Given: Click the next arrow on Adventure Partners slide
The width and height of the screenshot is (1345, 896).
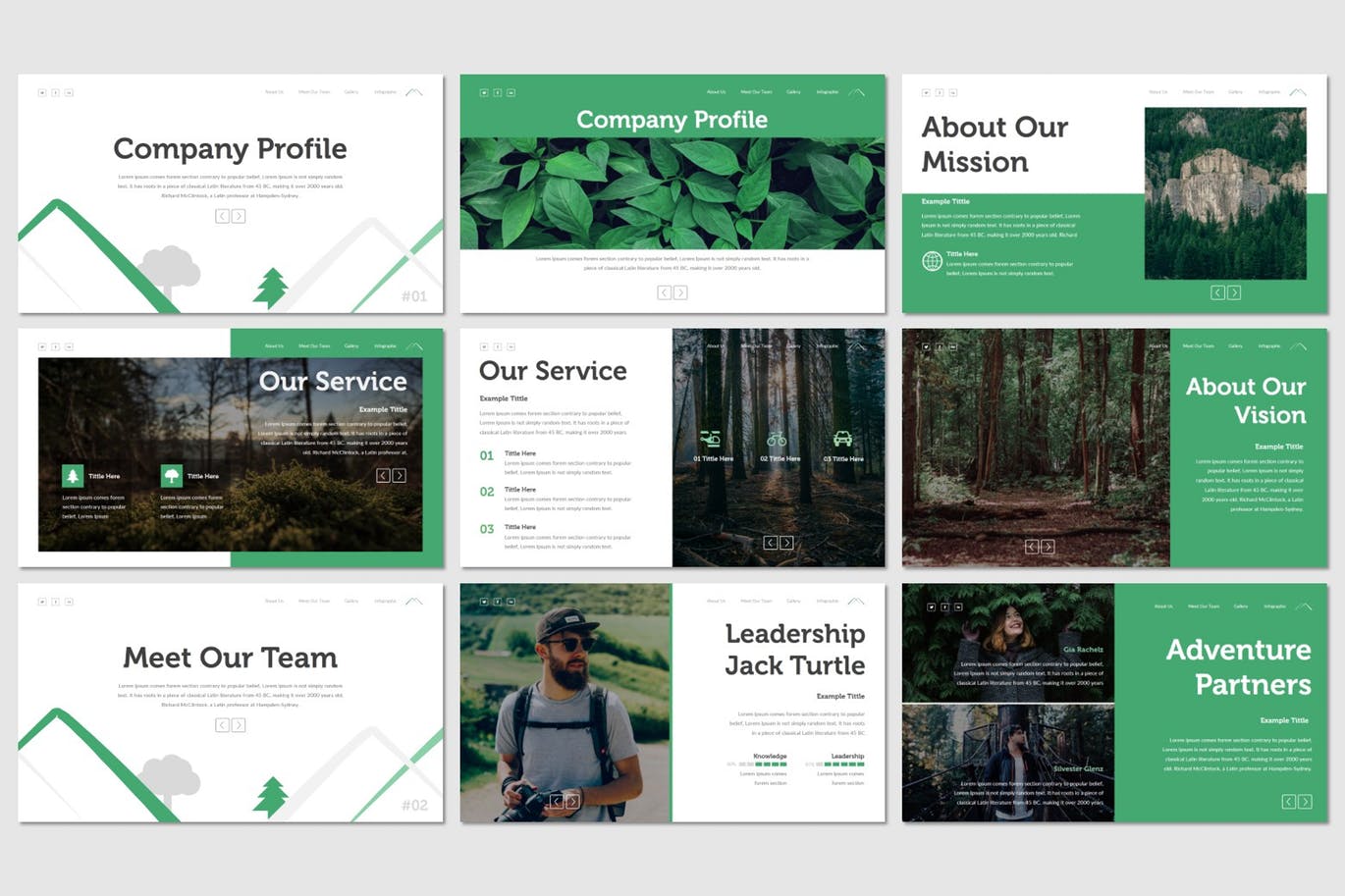Looking at the screenshot, I should 1305,802.
